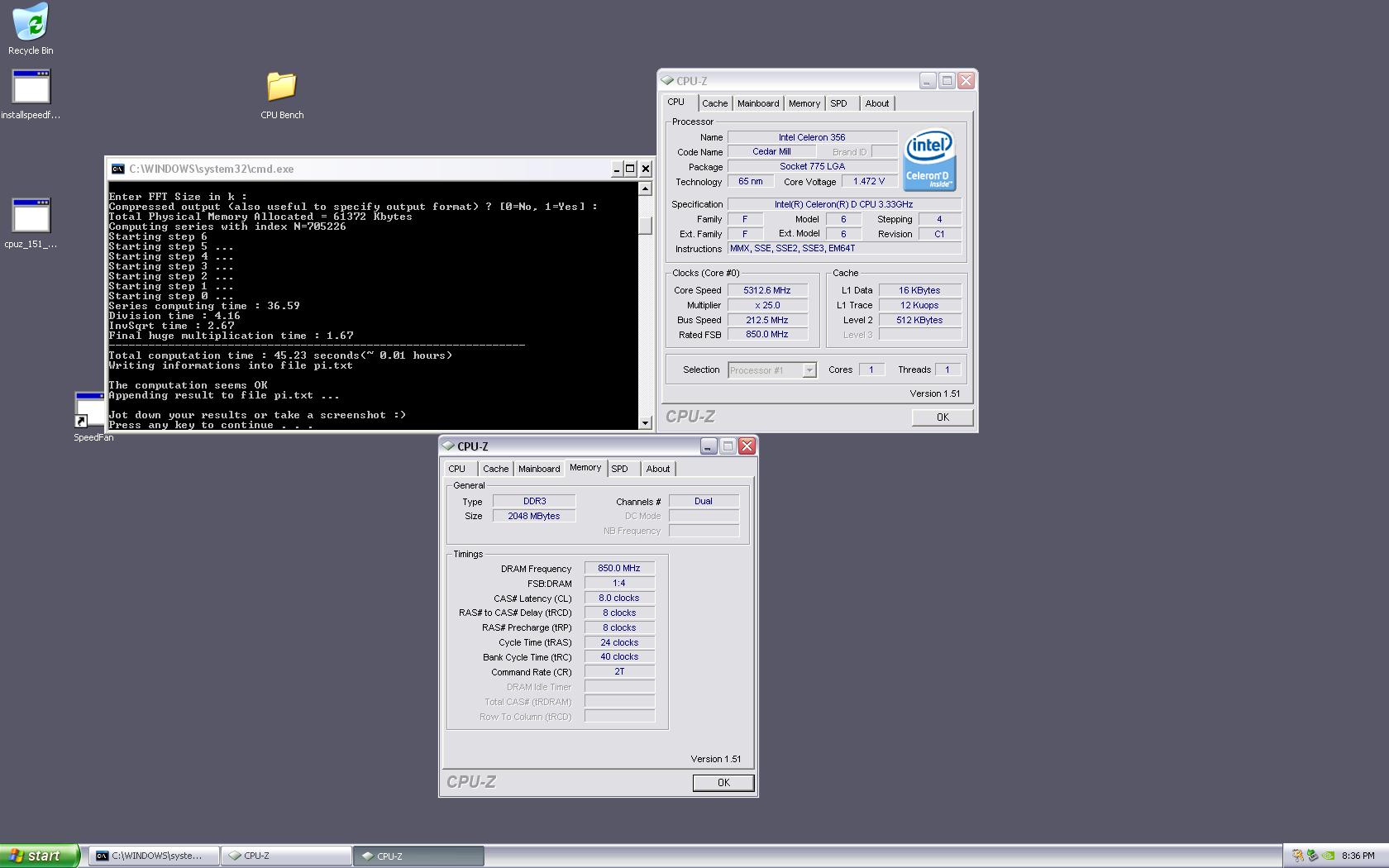Click cmd window scroll down arrow
The height and width of the screenshot is (868, 1389).
coord(645,423)
